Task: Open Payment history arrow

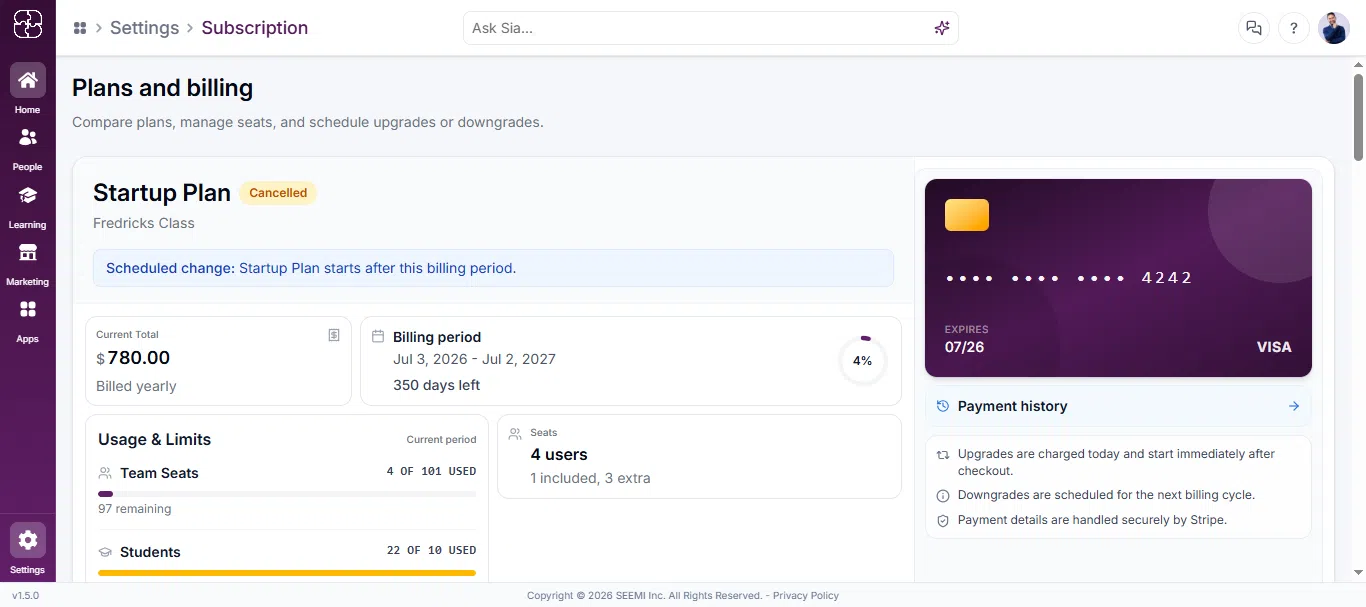Action: 1294,406
